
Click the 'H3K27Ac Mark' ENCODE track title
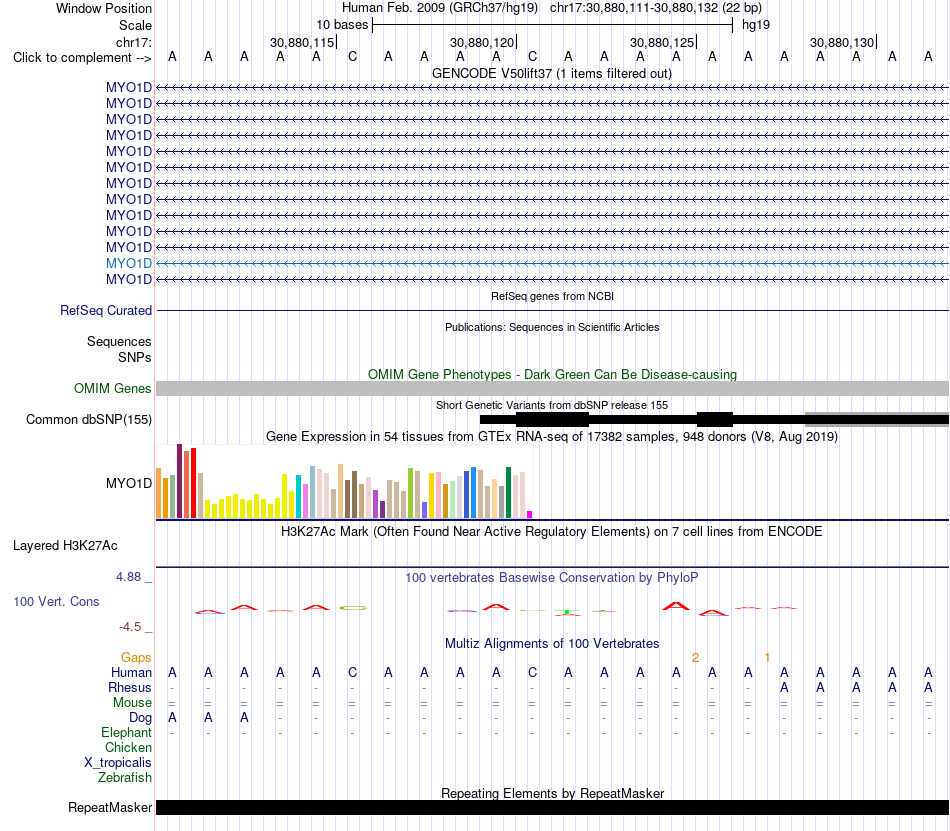point(552,531)
